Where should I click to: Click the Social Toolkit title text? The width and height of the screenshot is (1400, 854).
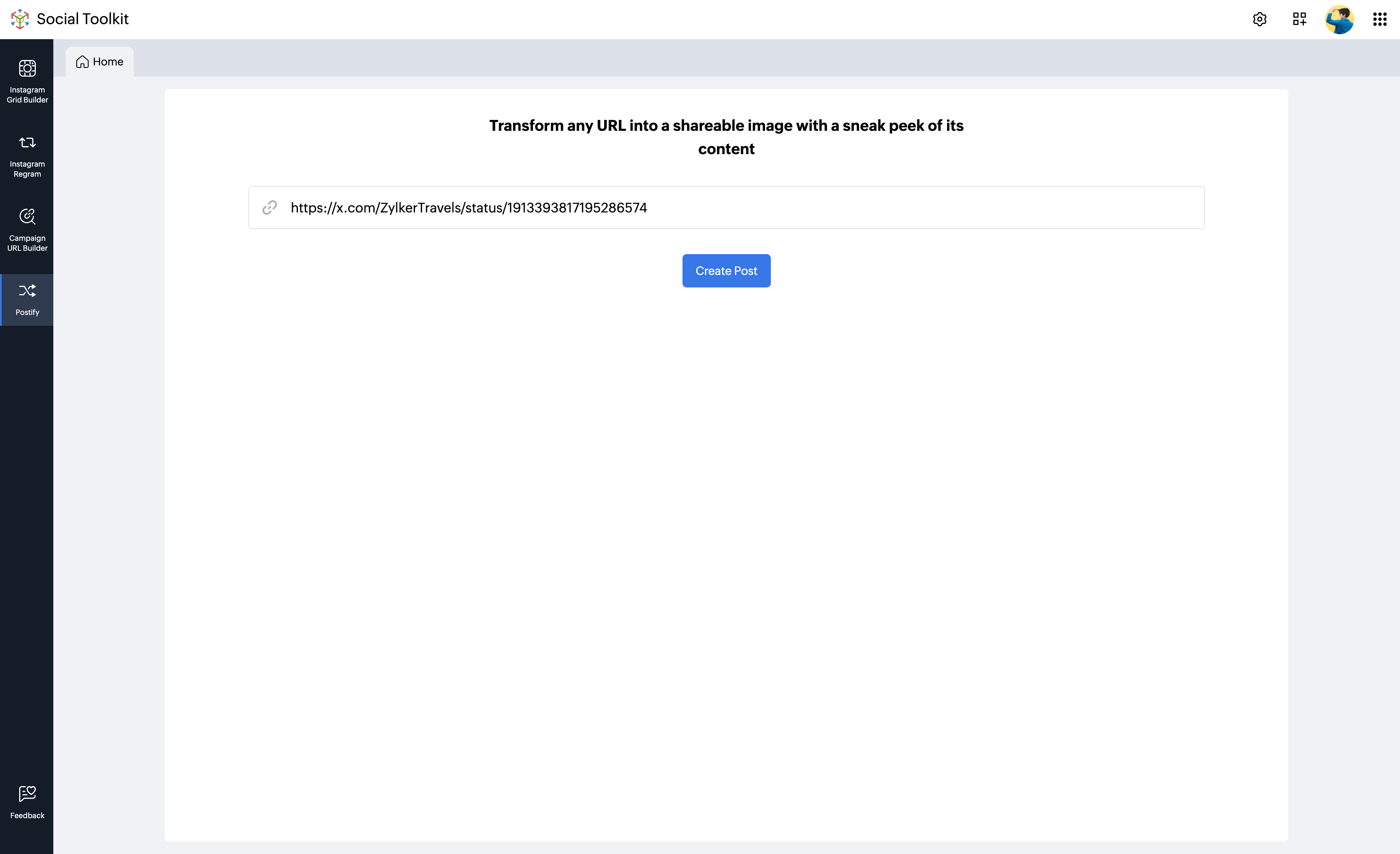[82, 19]
